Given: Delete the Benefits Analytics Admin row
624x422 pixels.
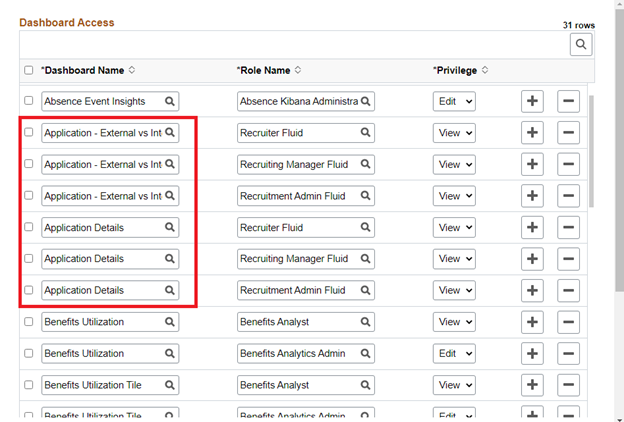Looking at the screenshot, I should [x=568, y=354].
